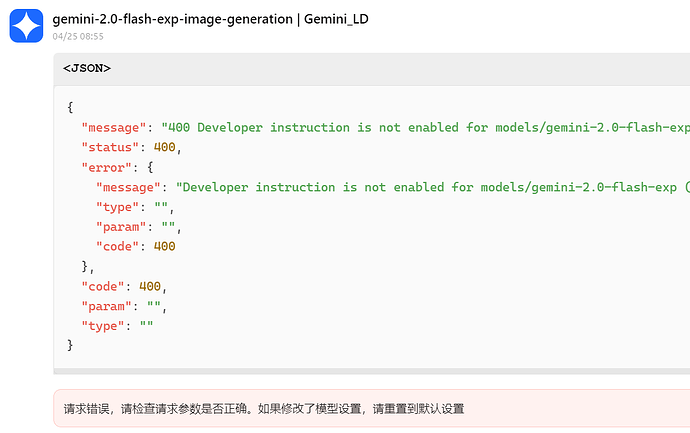690x433 pixels.
Task: Click the "error": { line
Action: coord(117,168)
